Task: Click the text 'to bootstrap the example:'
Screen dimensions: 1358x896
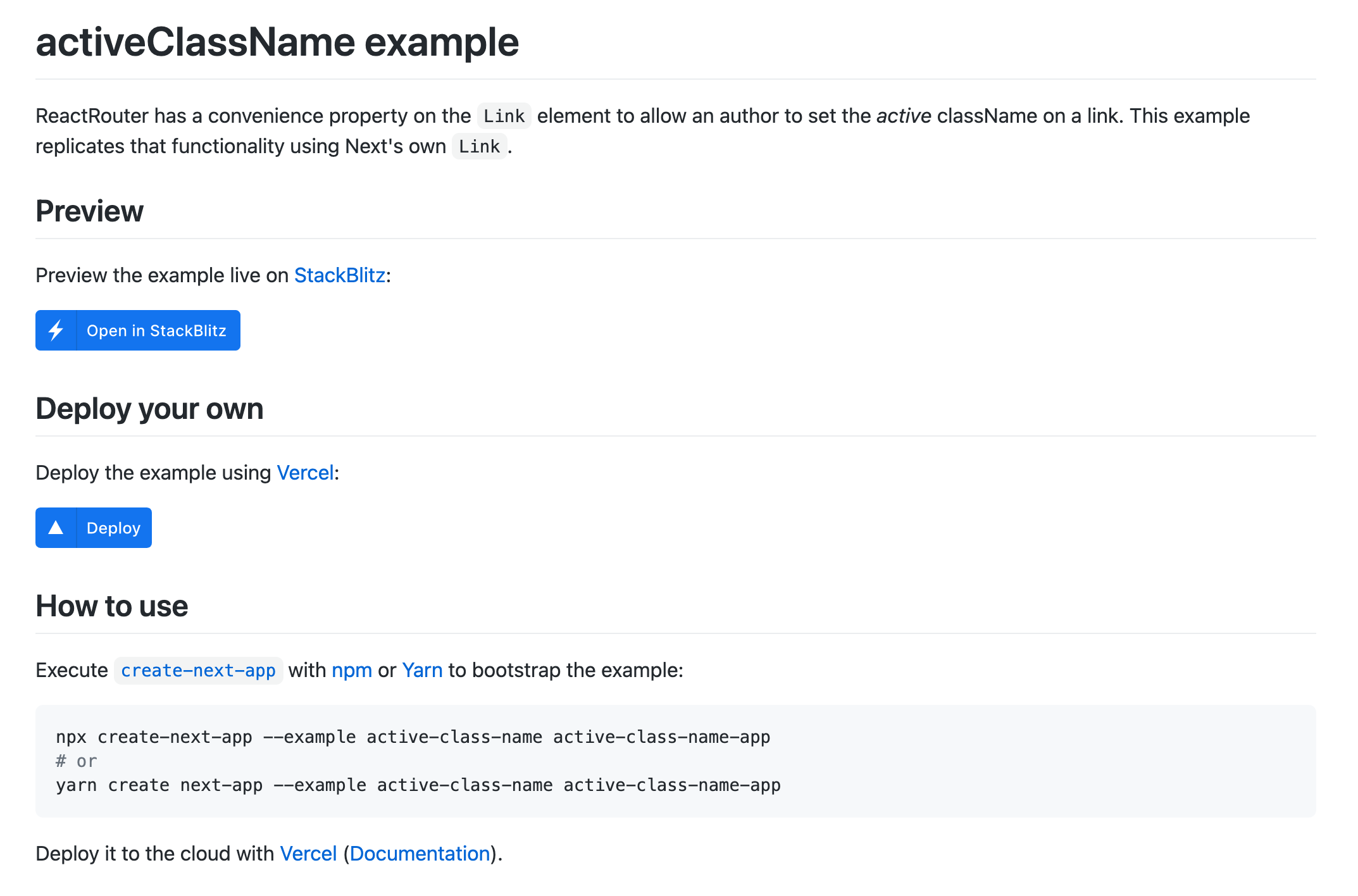Action: click(566, 670)
